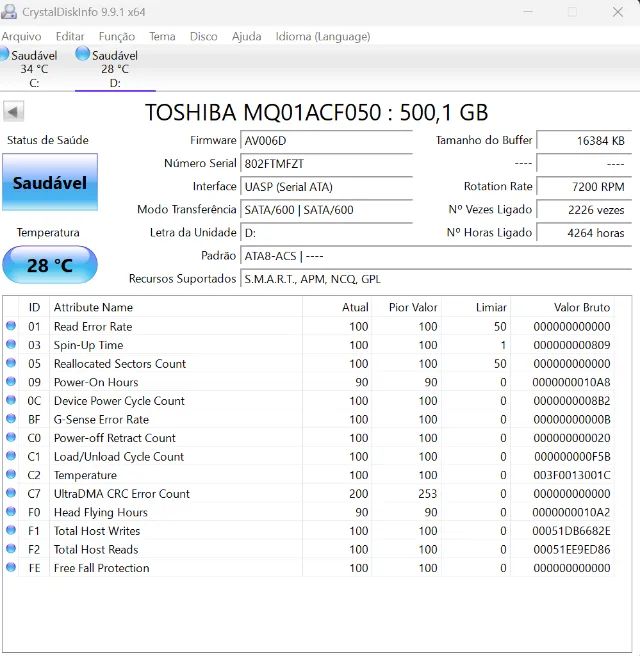Click the Nº Horas Ligado value 4264 horas
Image resolution: width=640 pixels, height=656 pixels.
point(584,233)
